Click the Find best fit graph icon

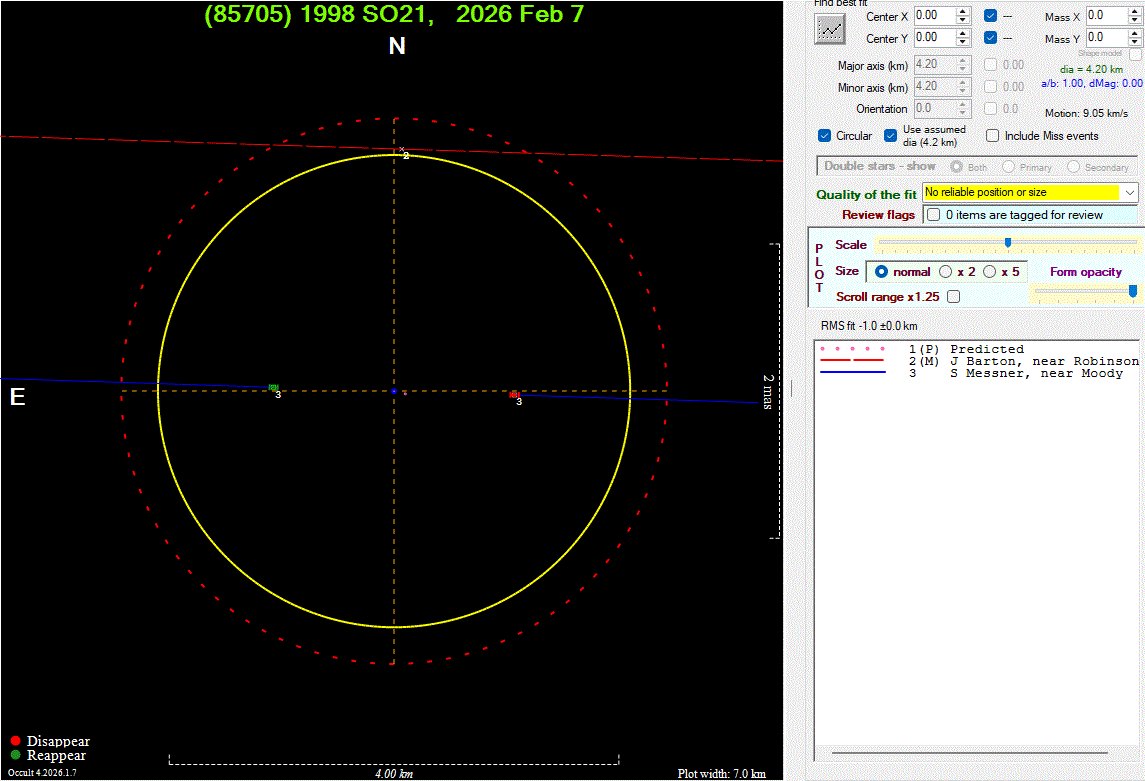click(x=829, y=29)
